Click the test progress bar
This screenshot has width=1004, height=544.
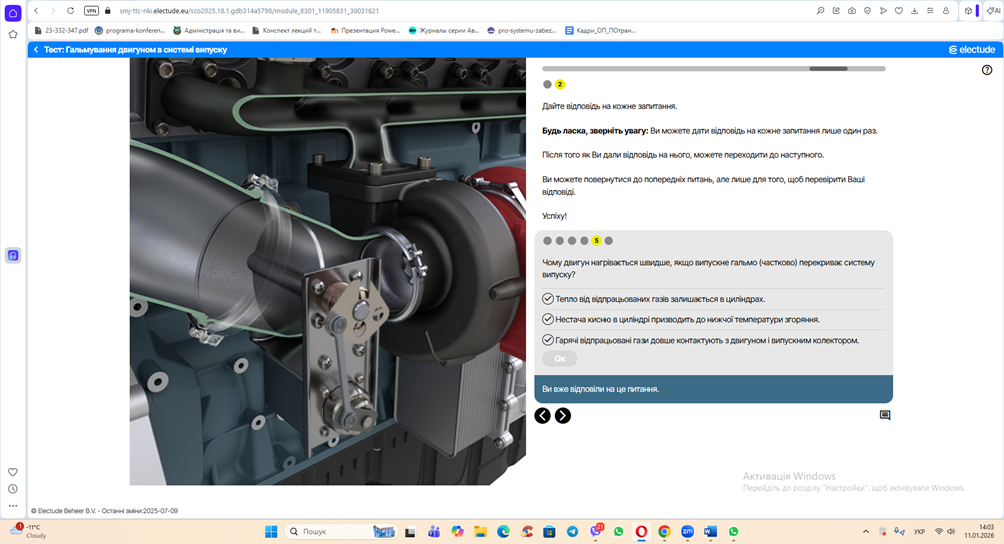click(x=713, y=69)
